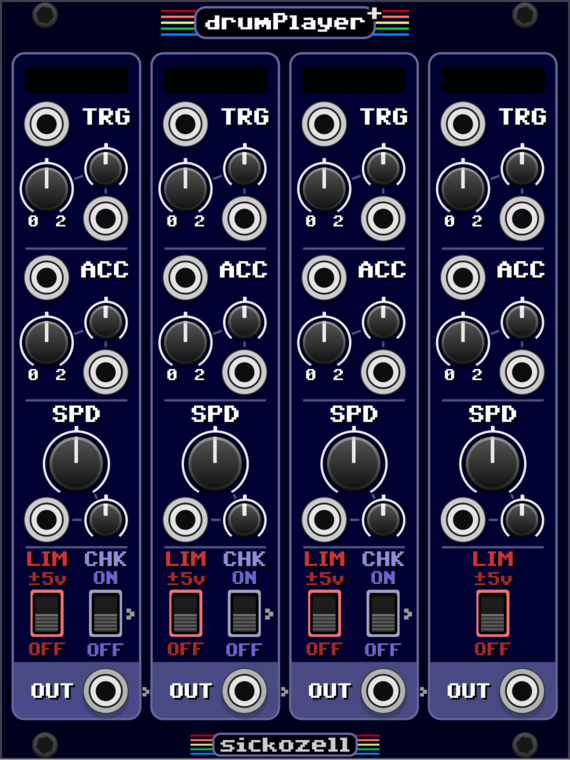Click channel 4 small accent attenuator knob under ACC
The width and height of the screenshot is (570, 760).
(x=522, y=321)
